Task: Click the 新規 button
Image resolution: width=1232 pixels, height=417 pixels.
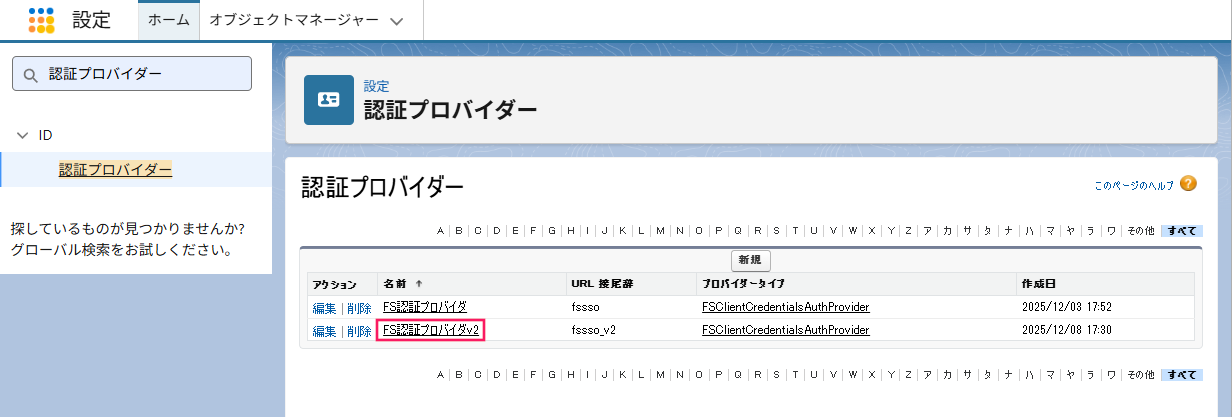Action: point(751,260)
